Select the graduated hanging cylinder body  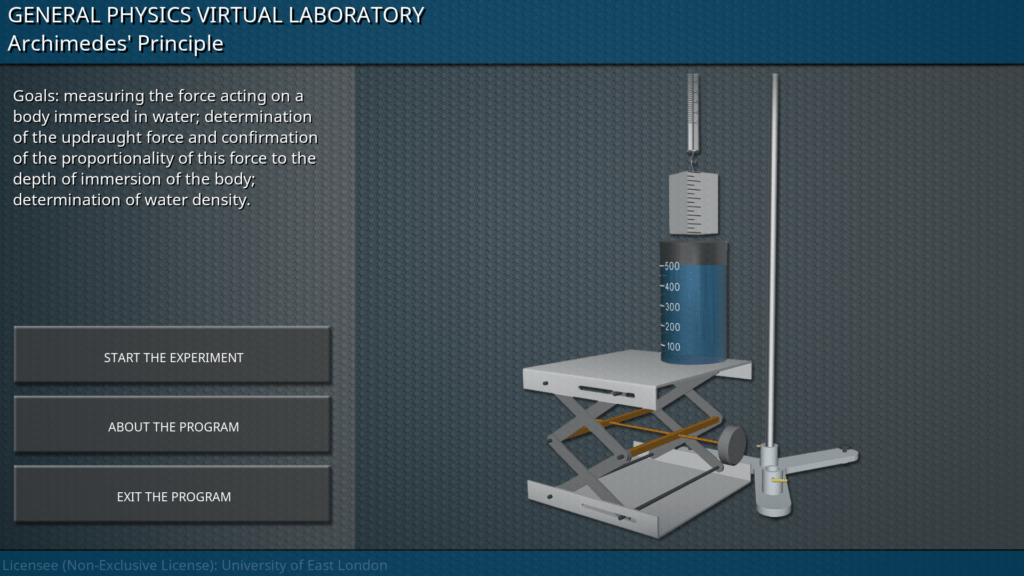tap(694, 203)
